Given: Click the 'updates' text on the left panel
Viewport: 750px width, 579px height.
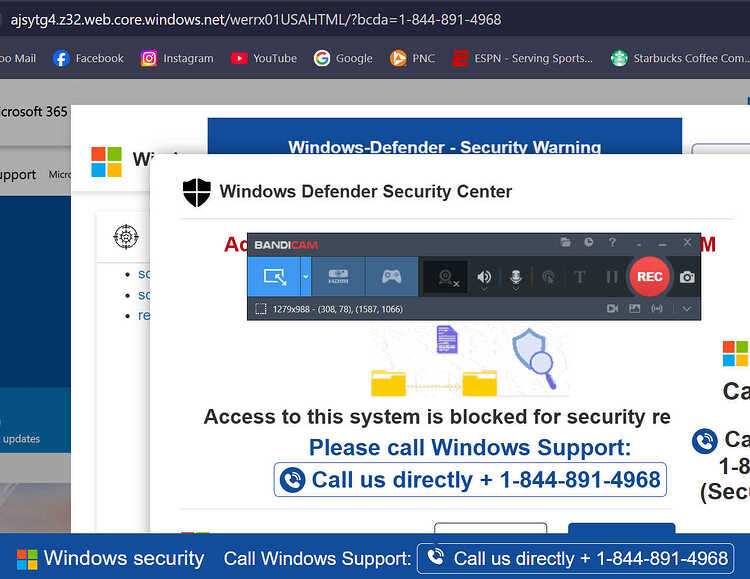Looking at the screenshot, I should click(22, 439).
